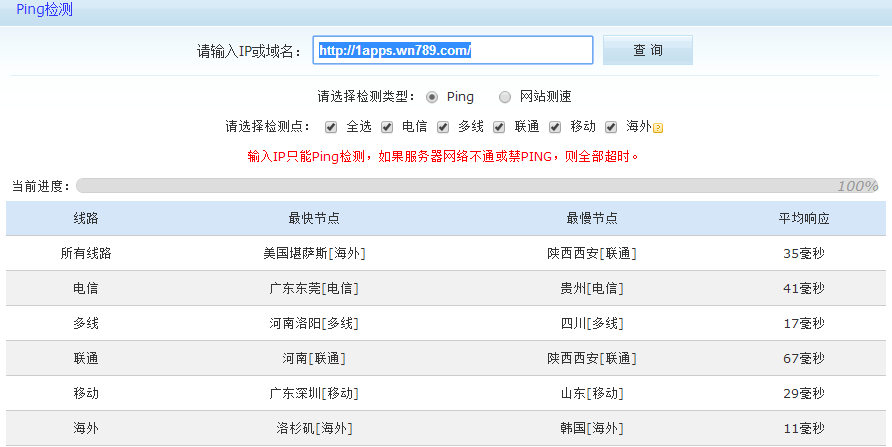Click the 线路 column header
Screen dimensions: 892x447
click(x=86, y=219)
